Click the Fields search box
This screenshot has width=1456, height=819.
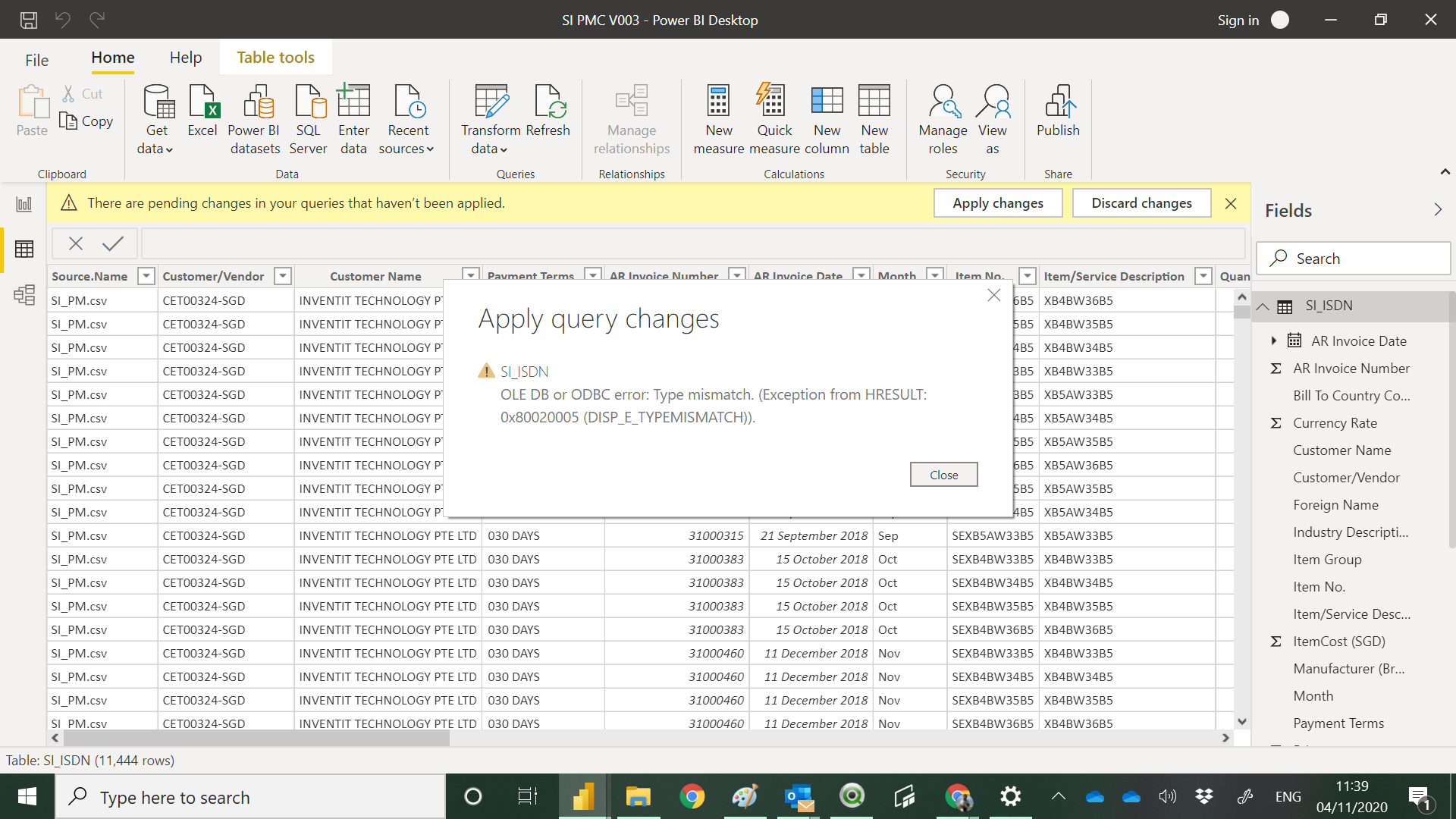[x=1354, y=259]
